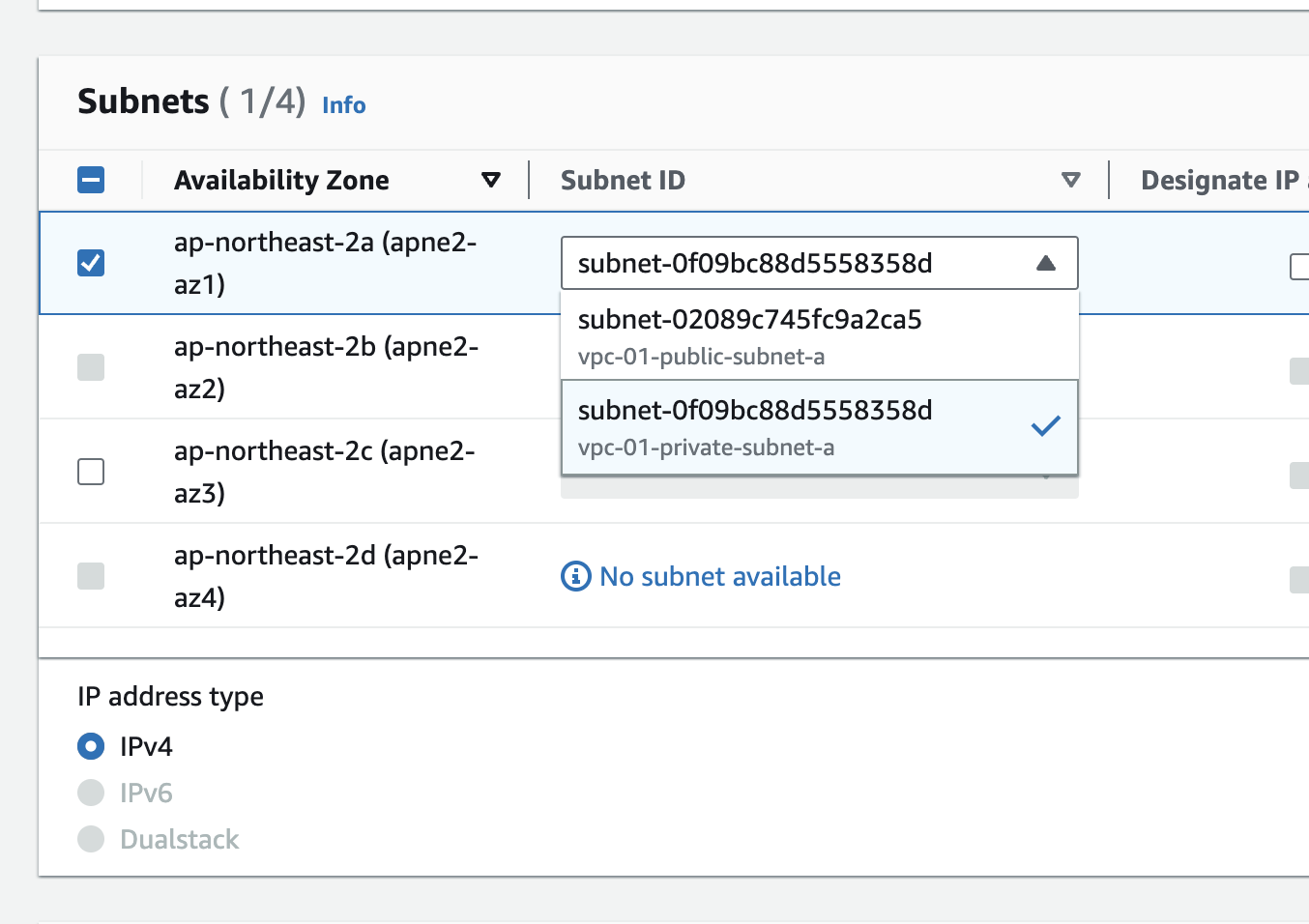The height and width of the screenshot is (924, 1309).
Task: Click the Designate IP column header
Action: pyautogui.click(x=1220, y=180)
